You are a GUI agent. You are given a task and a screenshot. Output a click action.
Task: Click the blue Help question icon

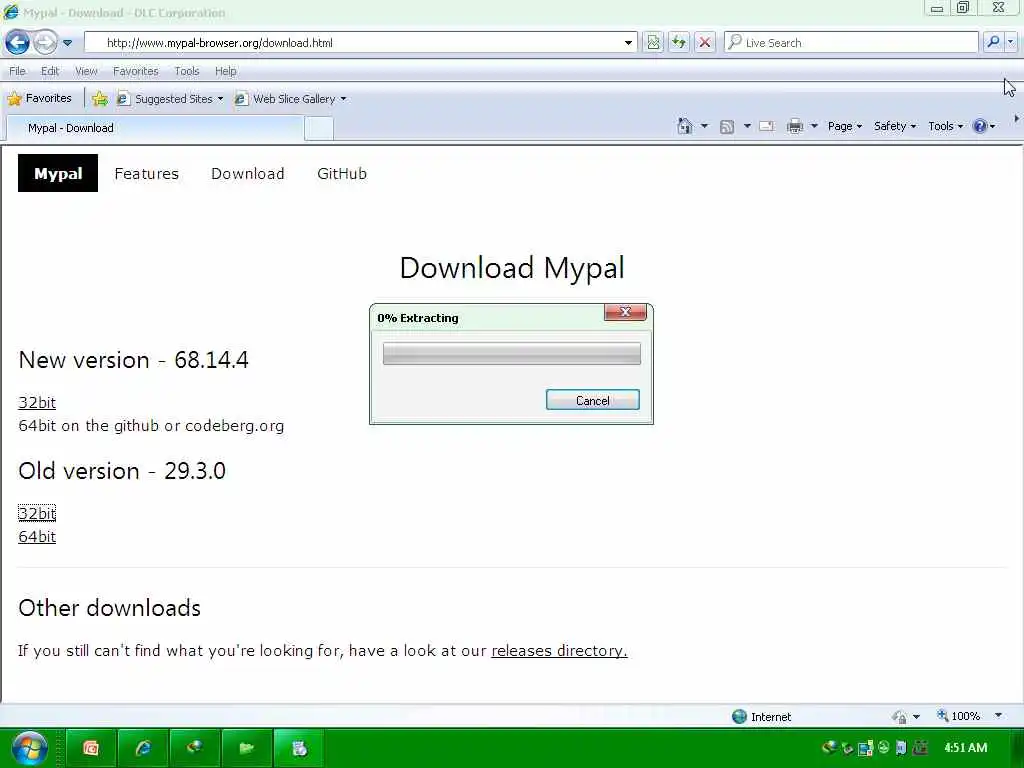click(980, 126)
